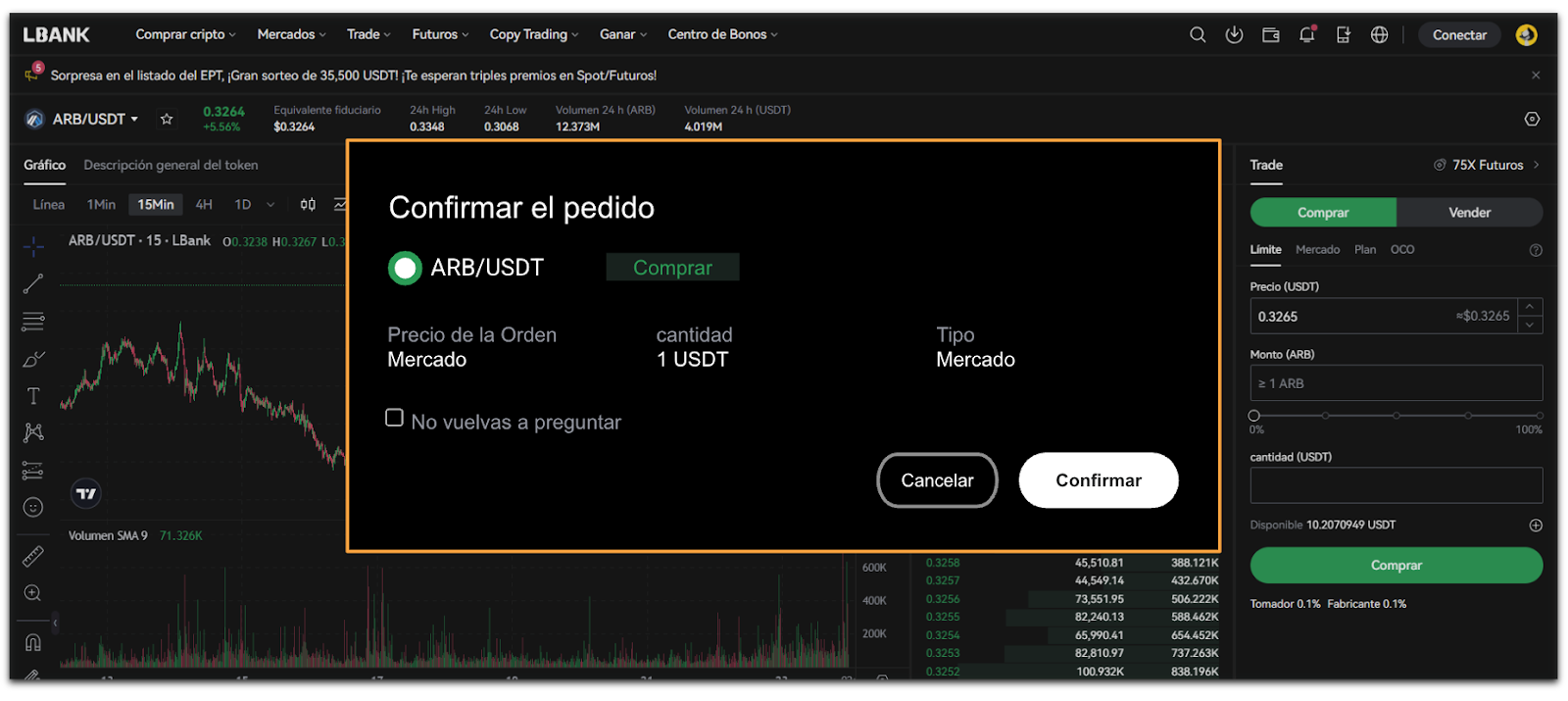Open the search icon in header

[x=1198, y=34]
